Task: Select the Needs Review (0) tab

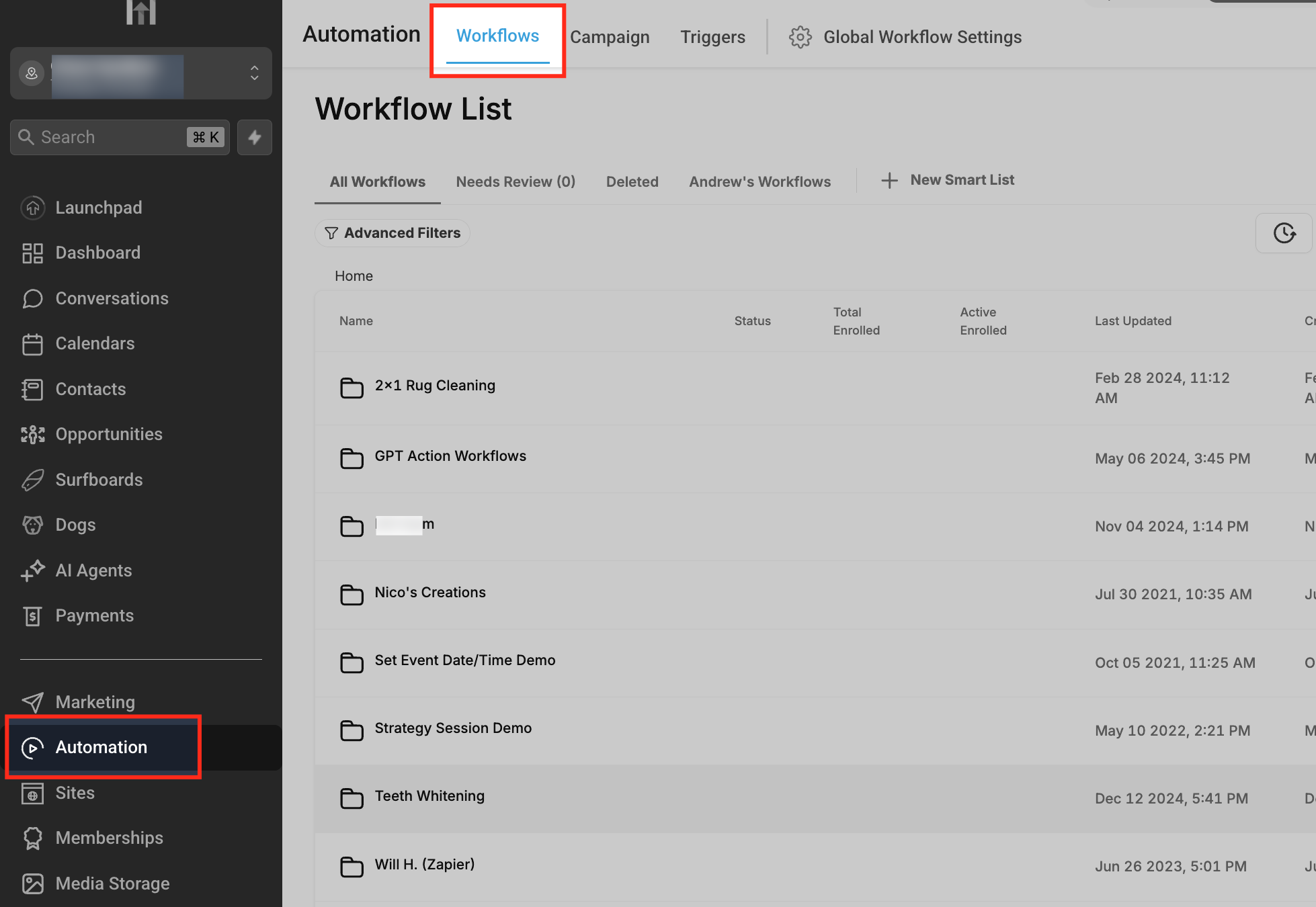Action: pyautogui.click(x=516, y=181)
